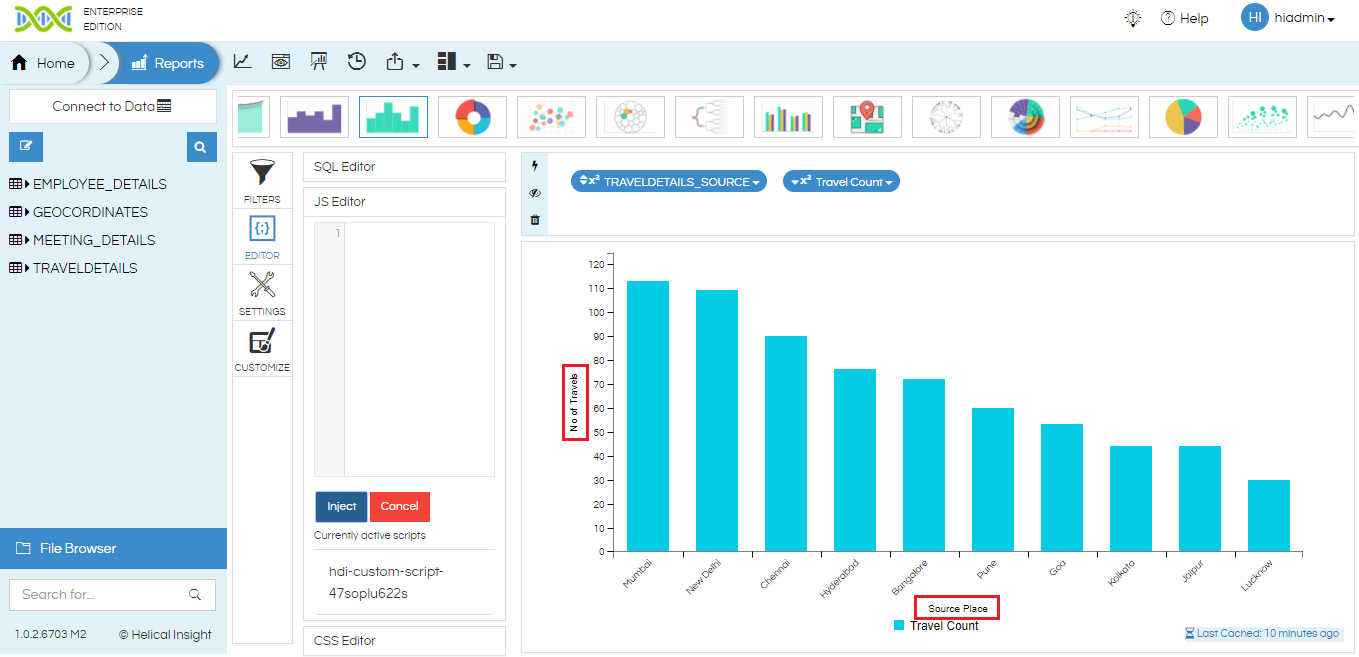Click the Inject button
Image resolution: width=1359 pixels, height=657 pixels.
point(341,506)
